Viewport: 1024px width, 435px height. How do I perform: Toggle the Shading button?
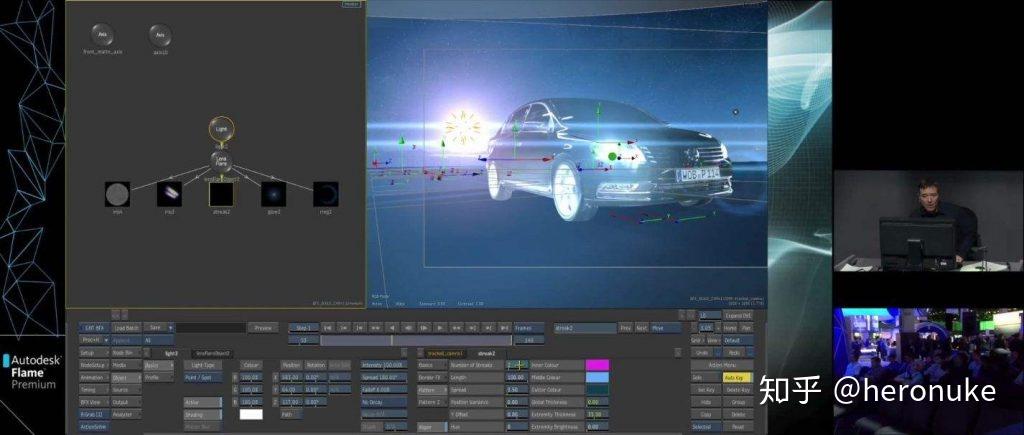[x=203, y=415]
